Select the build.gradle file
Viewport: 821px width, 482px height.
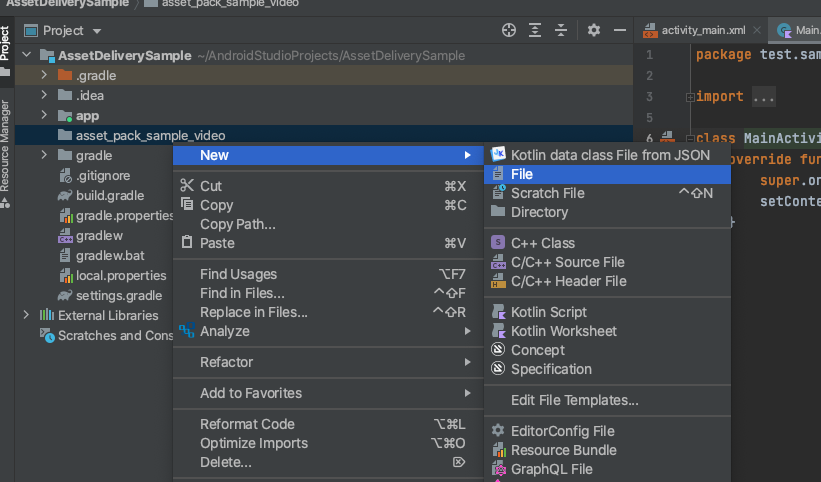110,196
